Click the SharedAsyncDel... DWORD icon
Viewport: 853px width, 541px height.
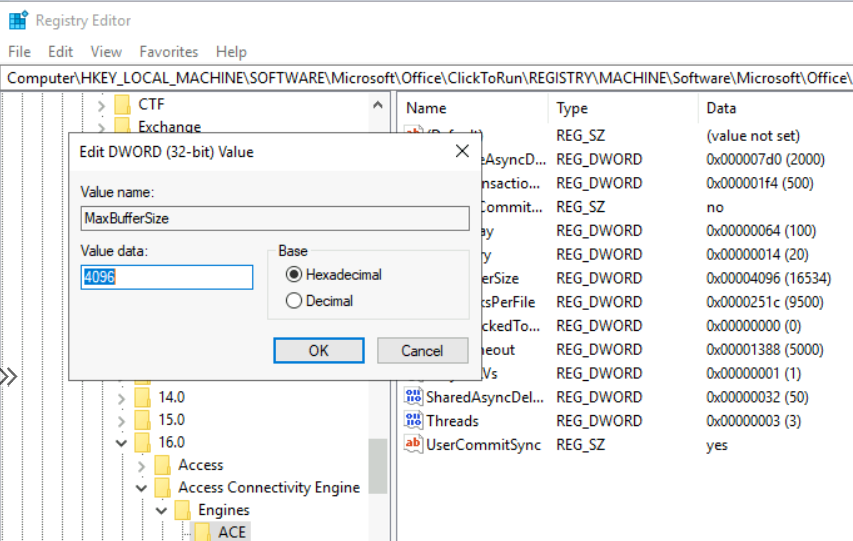413,397
